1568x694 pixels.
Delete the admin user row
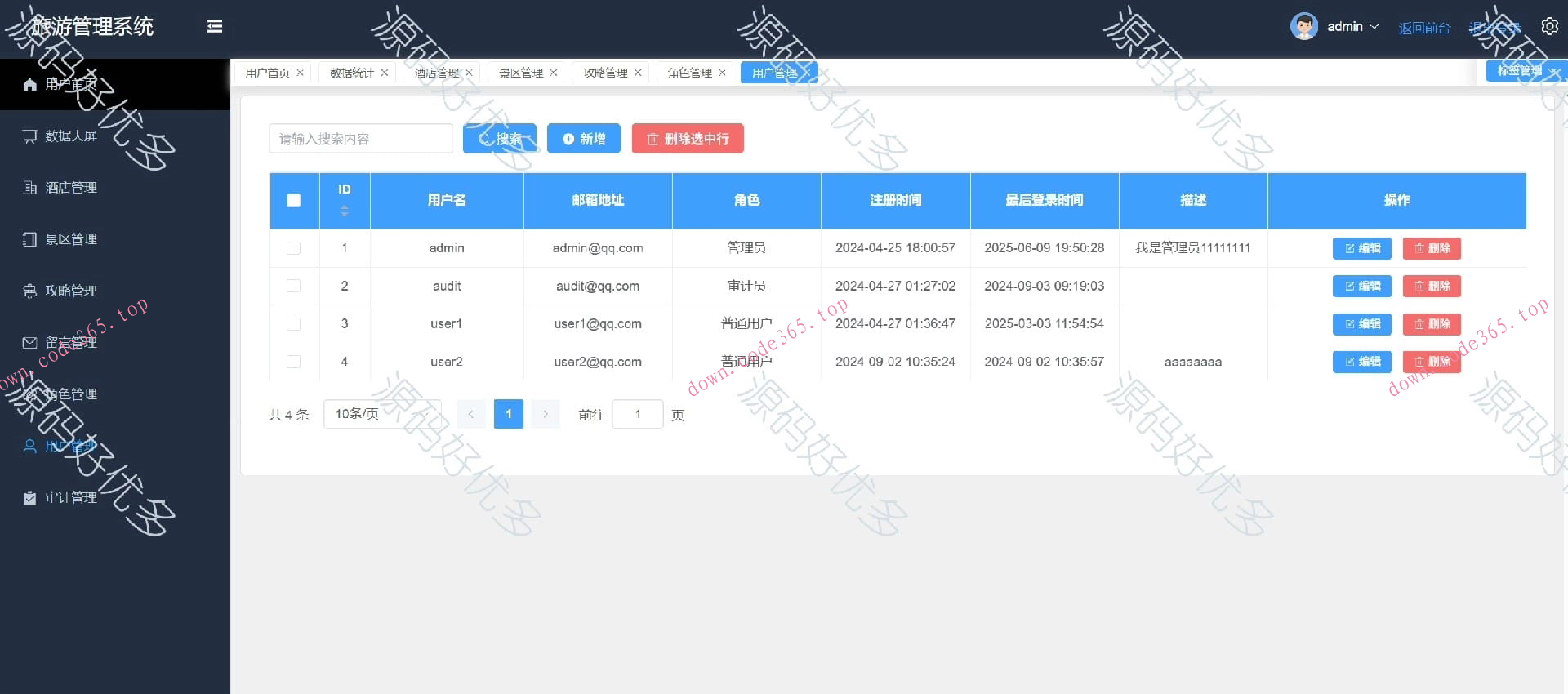[x=1432, y=248]
